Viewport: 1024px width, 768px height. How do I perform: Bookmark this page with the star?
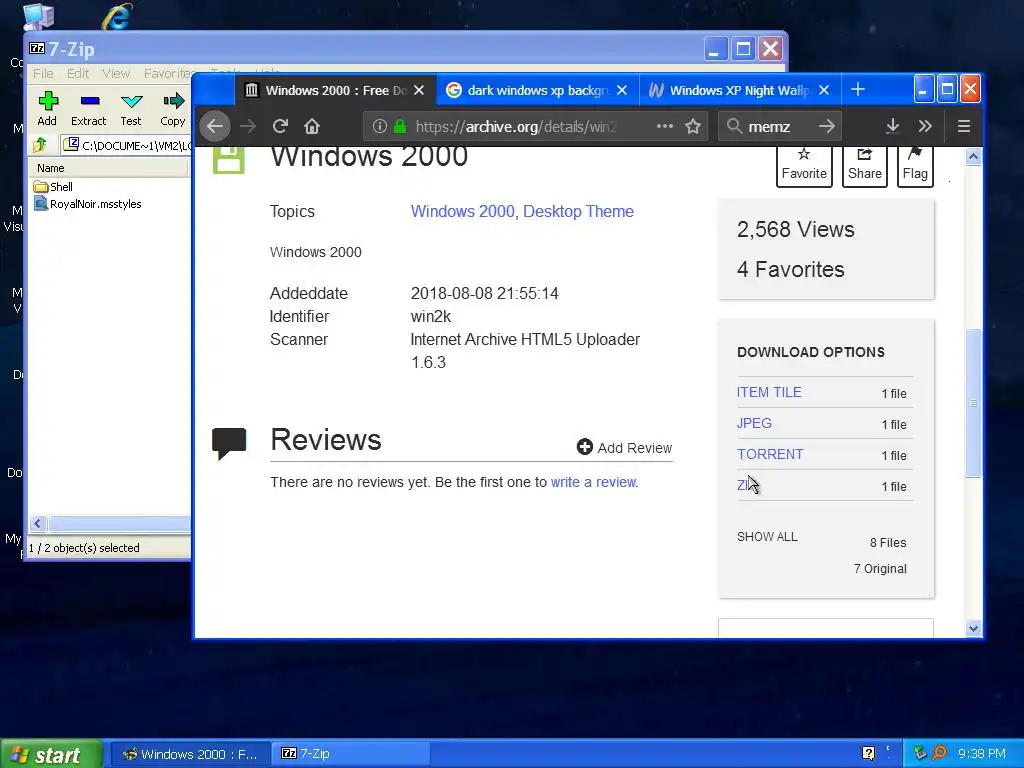click(693, 126)
